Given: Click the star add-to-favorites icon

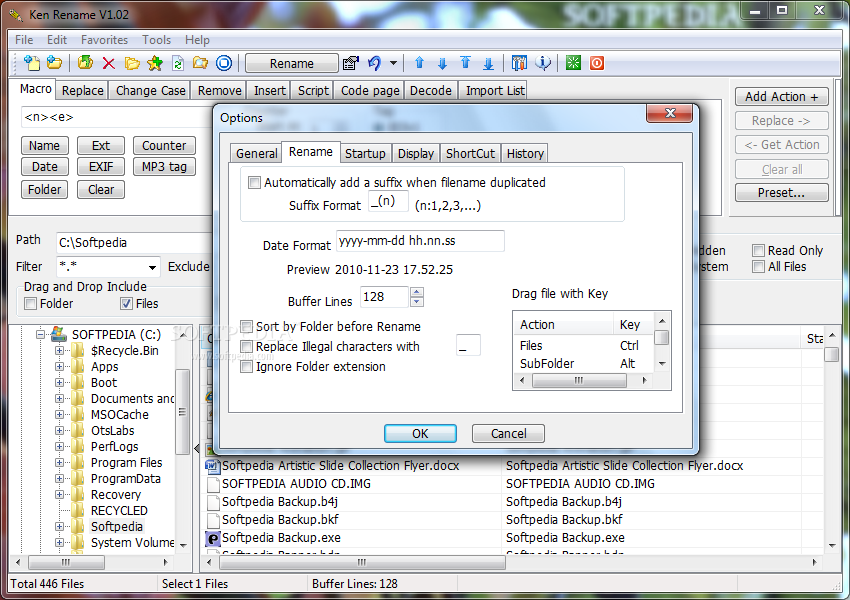Looking at the screenshot, I should 155,63.
